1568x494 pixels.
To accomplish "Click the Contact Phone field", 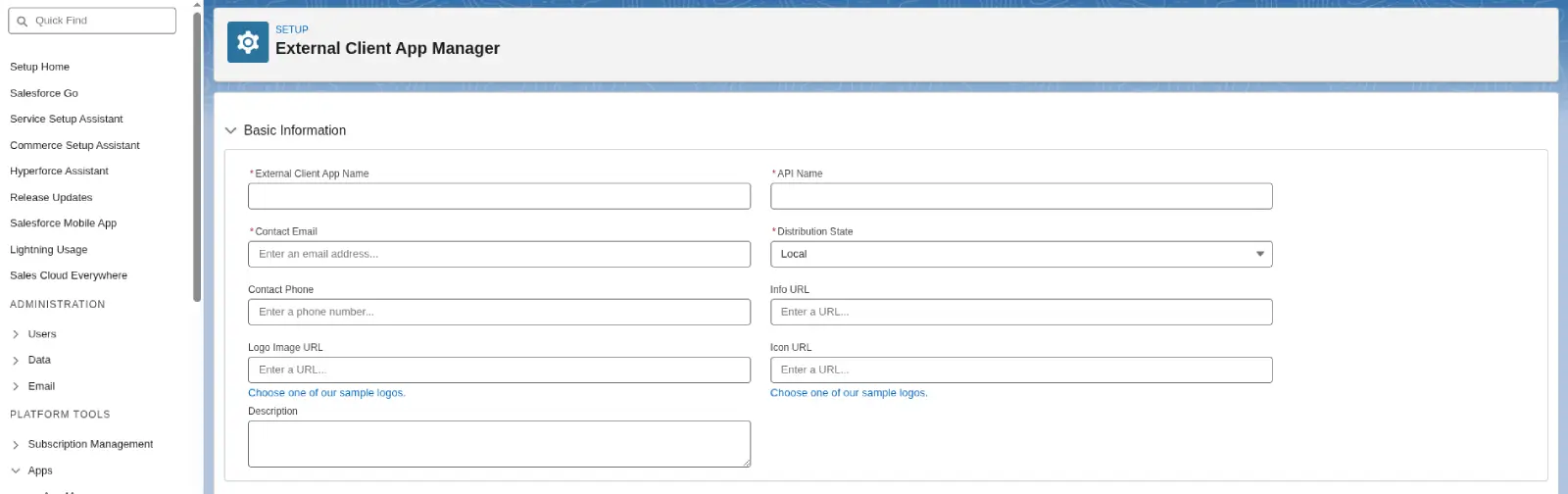I will coord(499,312).
